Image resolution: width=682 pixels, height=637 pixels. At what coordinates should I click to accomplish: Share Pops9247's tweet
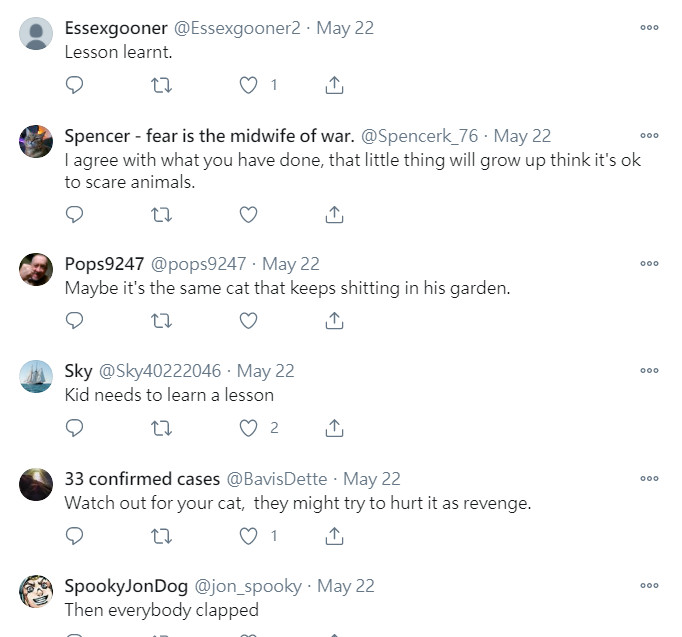pyautogui.click(x=335, y=321)
